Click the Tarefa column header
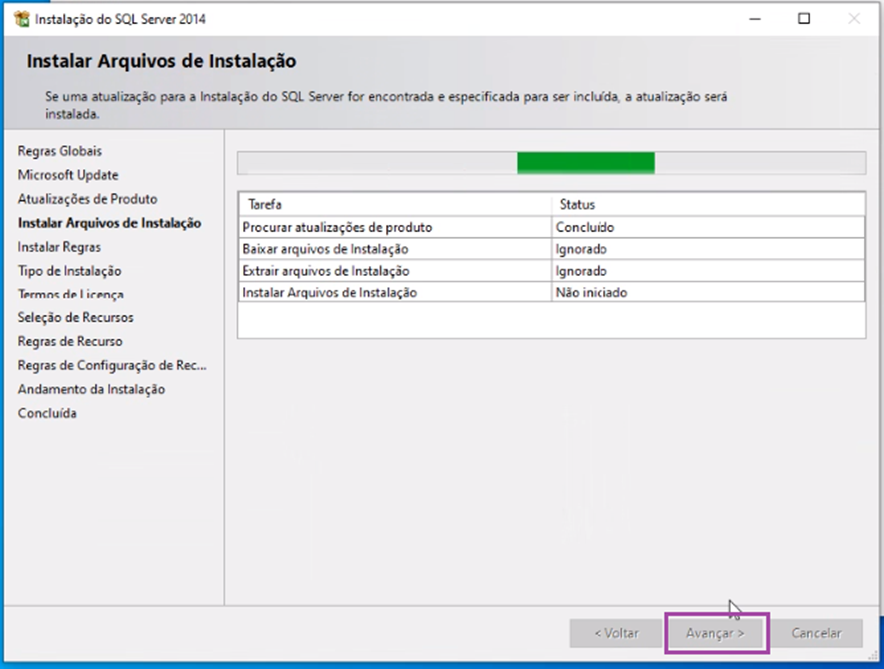The height and width of the screenshot is (669, 884). pyautogui.click(x=394, y=204)
